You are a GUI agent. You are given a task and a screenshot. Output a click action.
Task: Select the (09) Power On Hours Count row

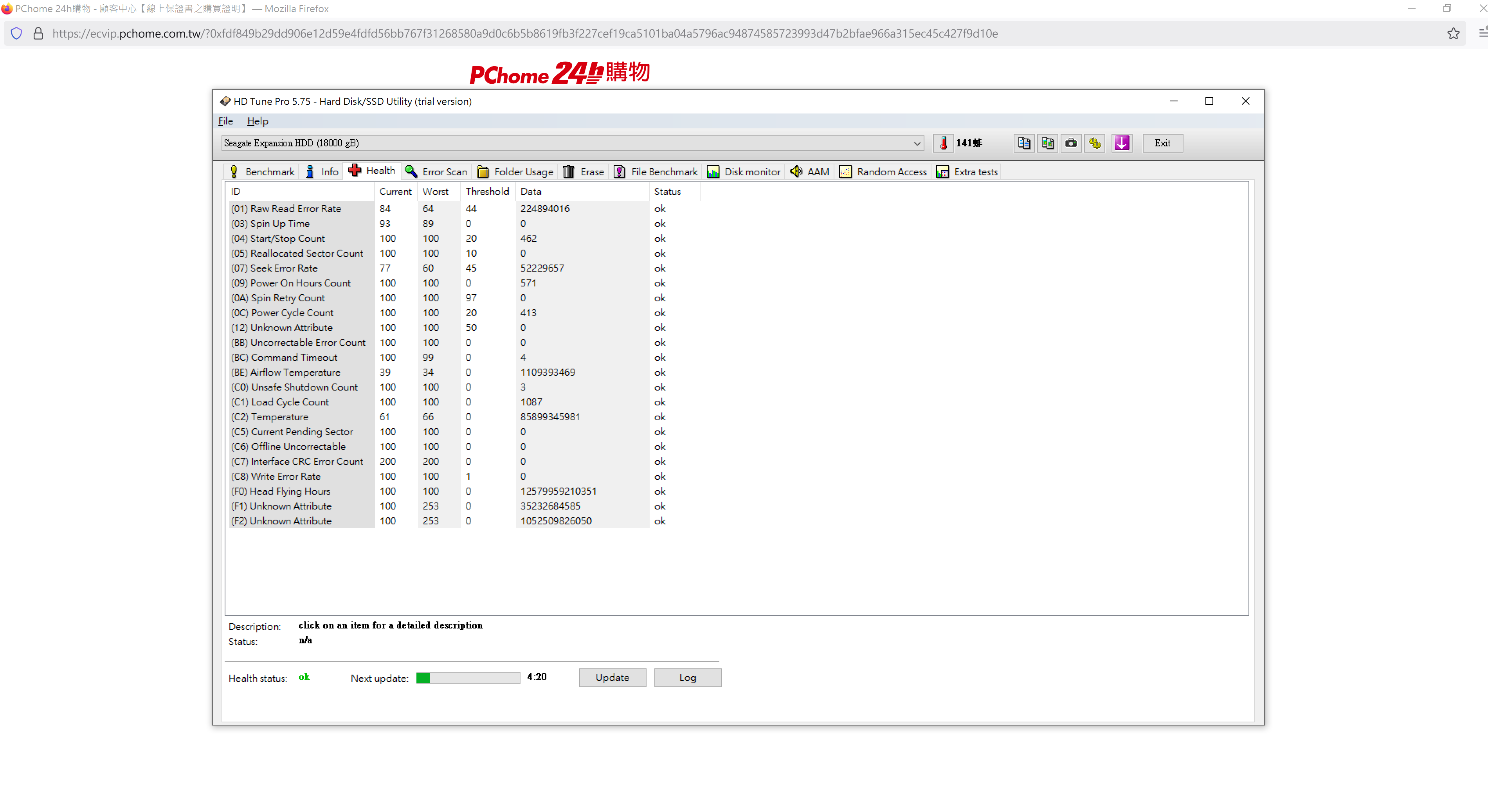[x=465, y=283]
